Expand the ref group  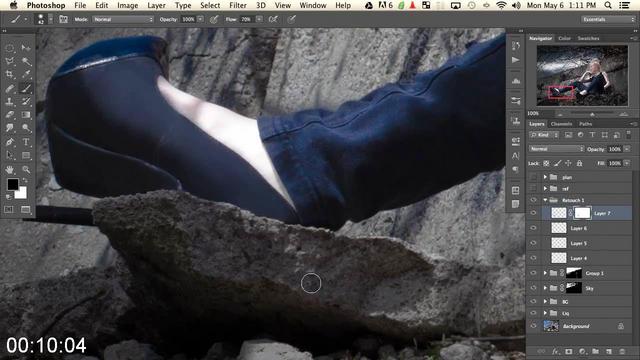545,189
